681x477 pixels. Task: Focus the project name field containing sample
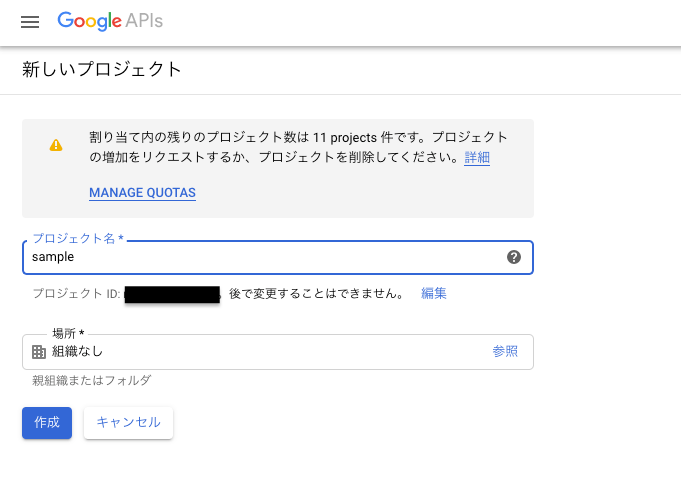click(260, 257)
